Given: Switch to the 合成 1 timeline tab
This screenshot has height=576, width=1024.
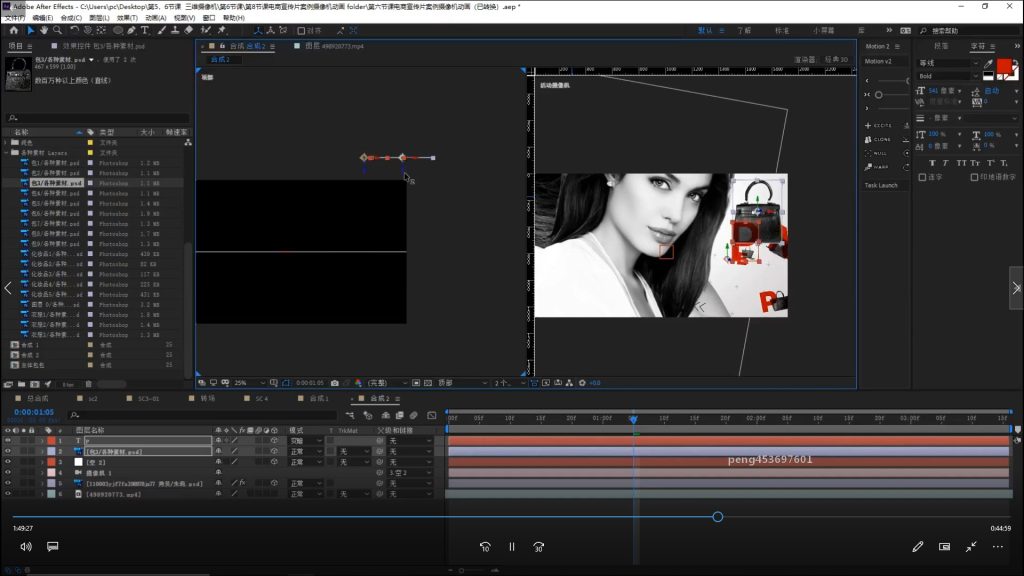Looking at the screenshot, I should pyautogui.click(x=317, y=398).
